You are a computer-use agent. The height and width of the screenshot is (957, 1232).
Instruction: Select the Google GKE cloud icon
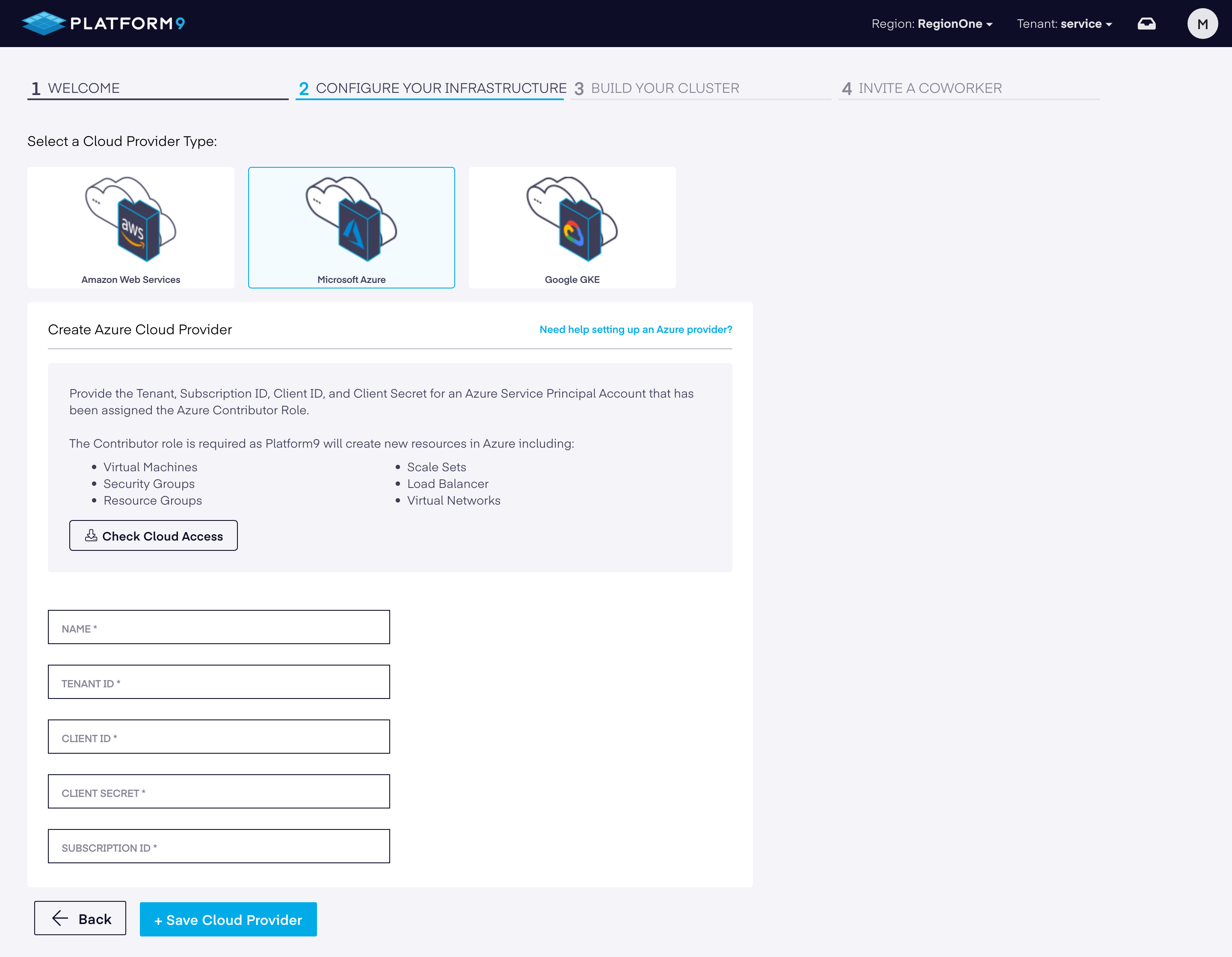coord(572,219)
